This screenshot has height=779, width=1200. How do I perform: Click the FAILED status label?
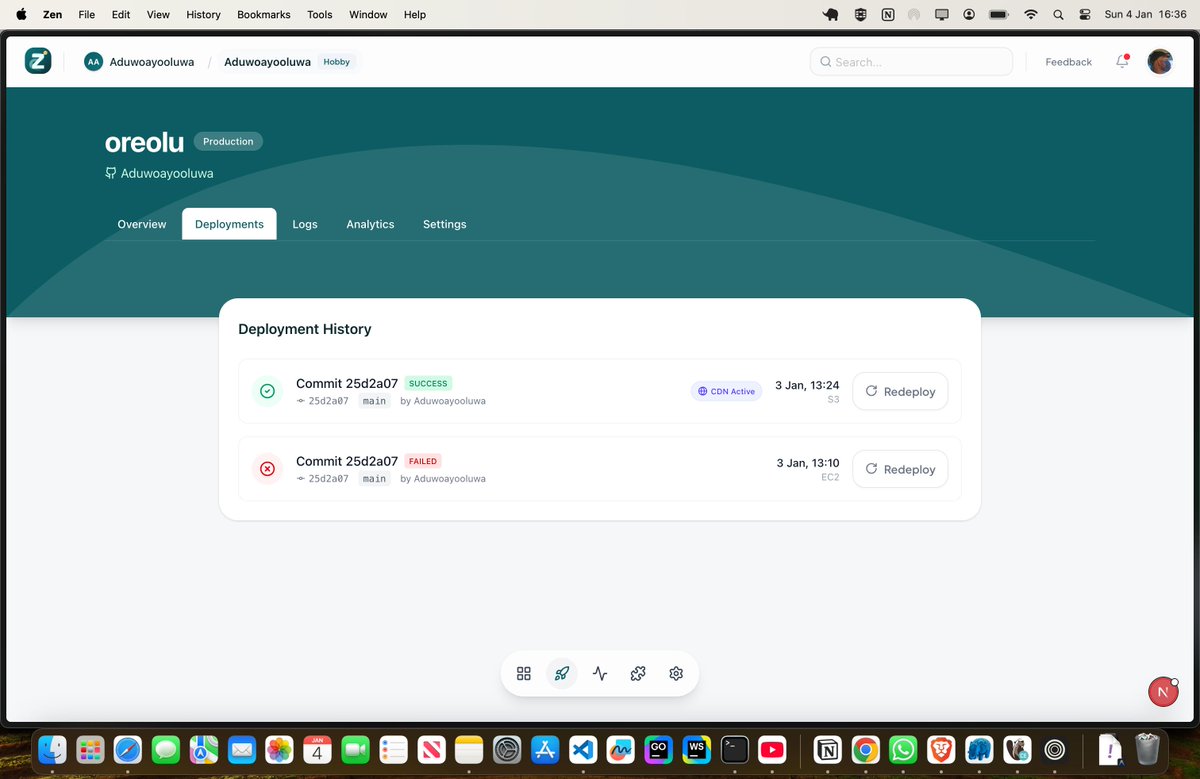pyautogui.click(x=423, y=461)
